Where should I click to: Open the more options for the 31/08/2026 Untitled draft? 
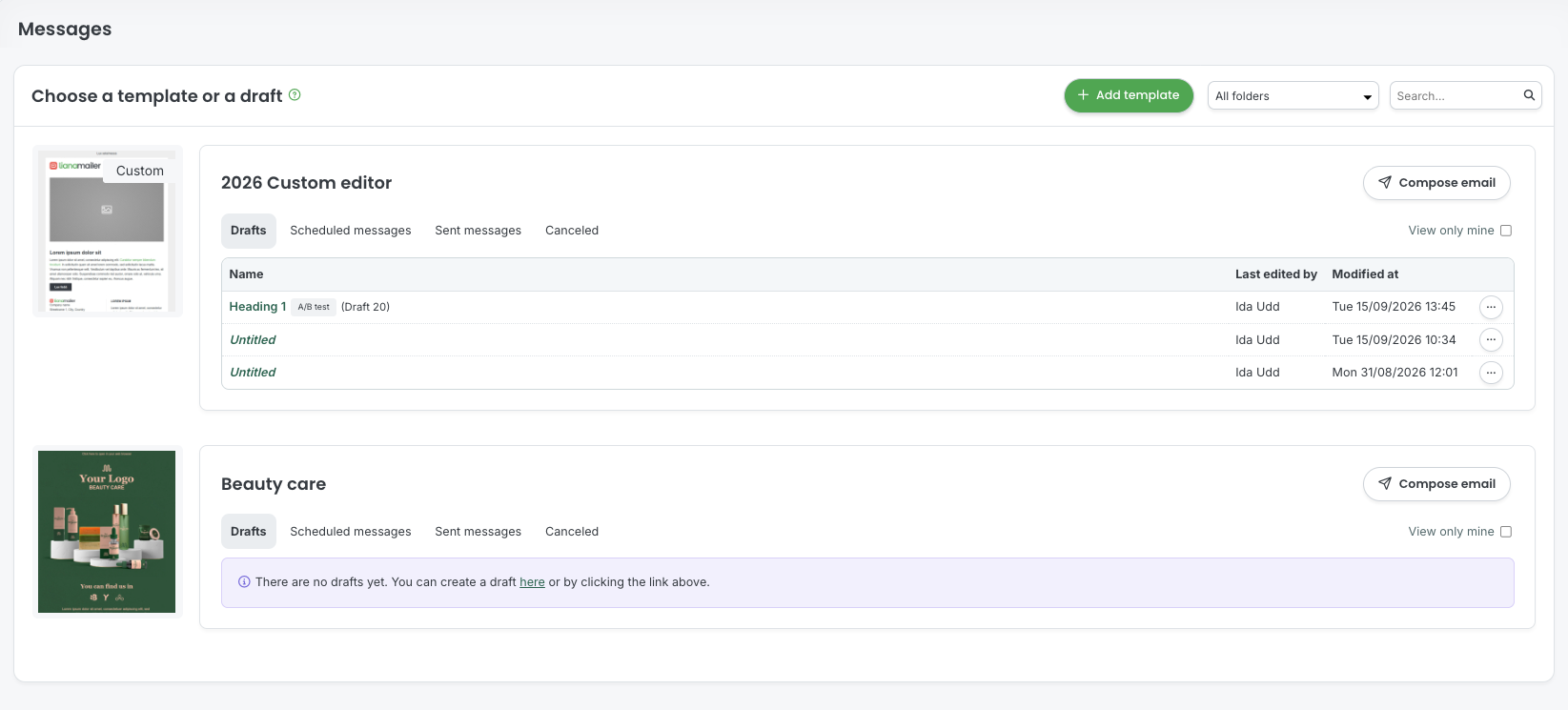click(1491, 373)
